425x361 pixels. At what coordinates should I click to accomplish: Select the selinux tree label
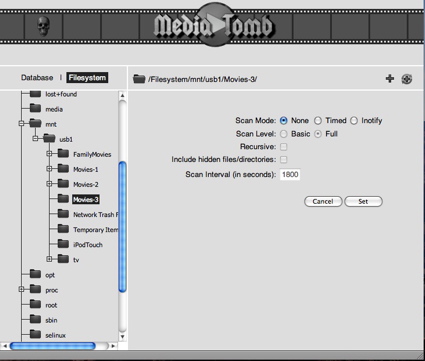tap(55, 335)
